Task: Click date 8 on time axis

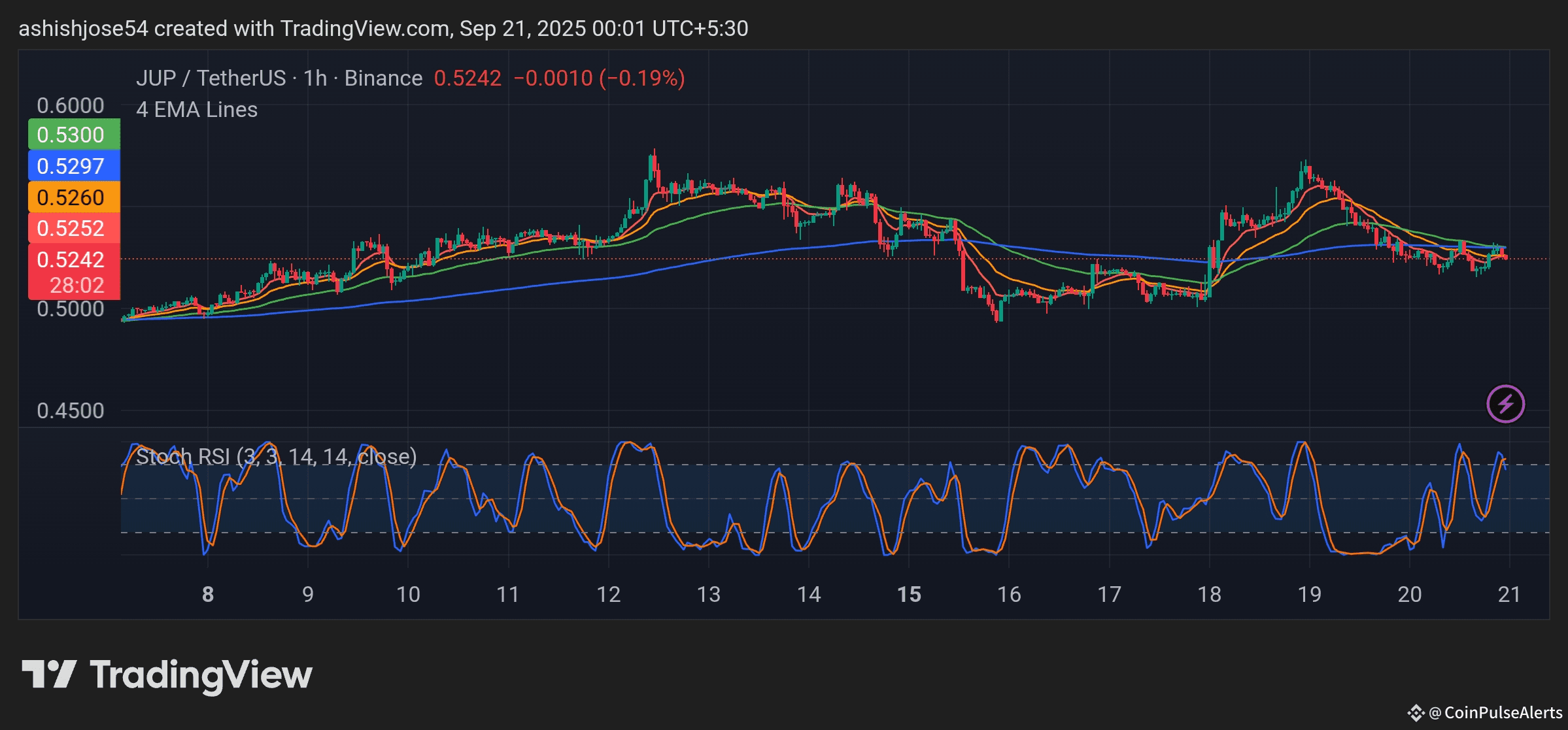Action: click(208, 594)
